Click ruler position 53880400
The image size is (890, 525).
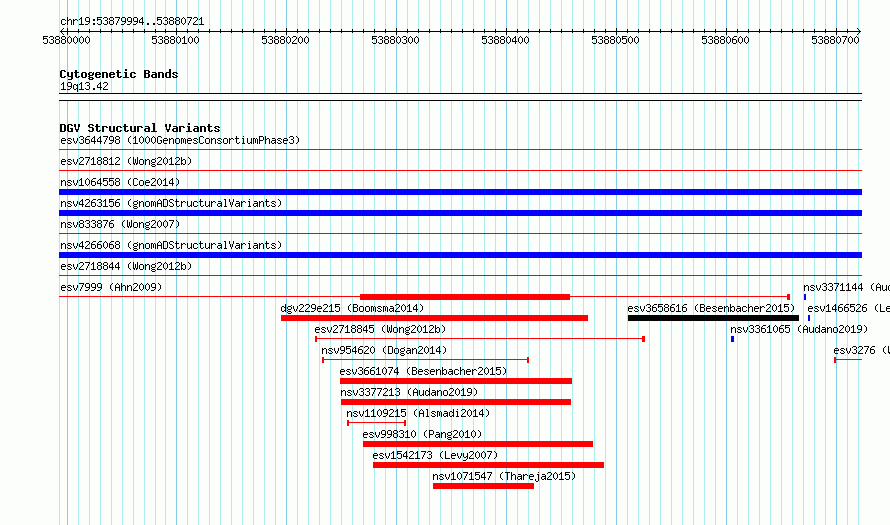click(505, 40)
